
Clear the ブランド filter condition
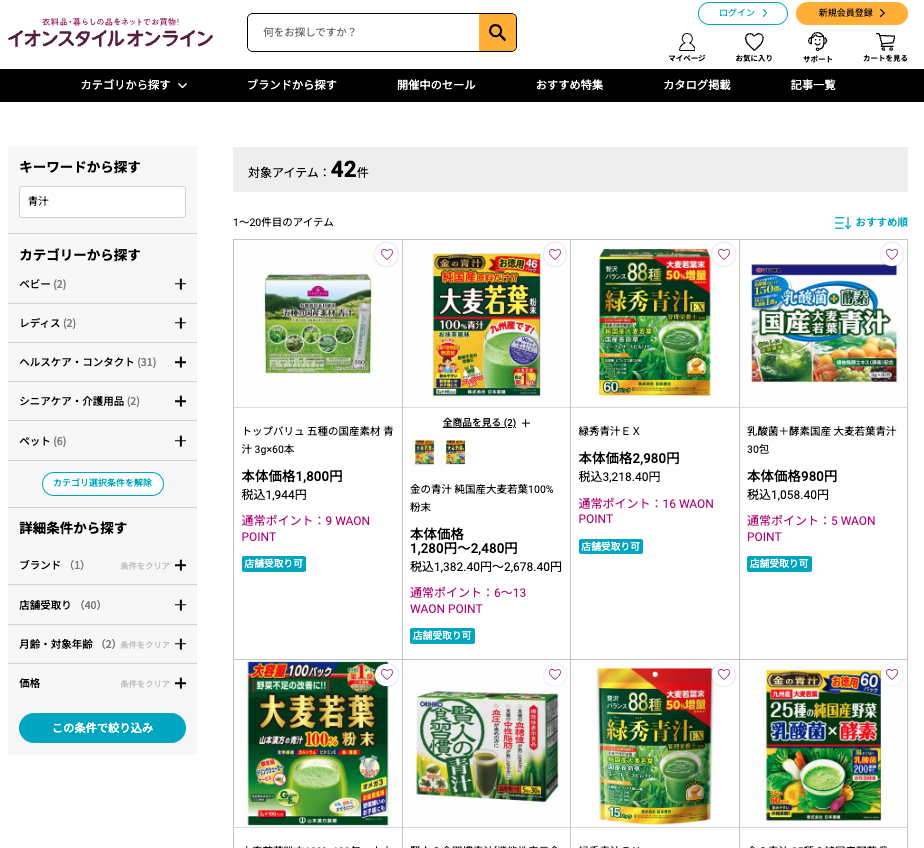[145, 566]
